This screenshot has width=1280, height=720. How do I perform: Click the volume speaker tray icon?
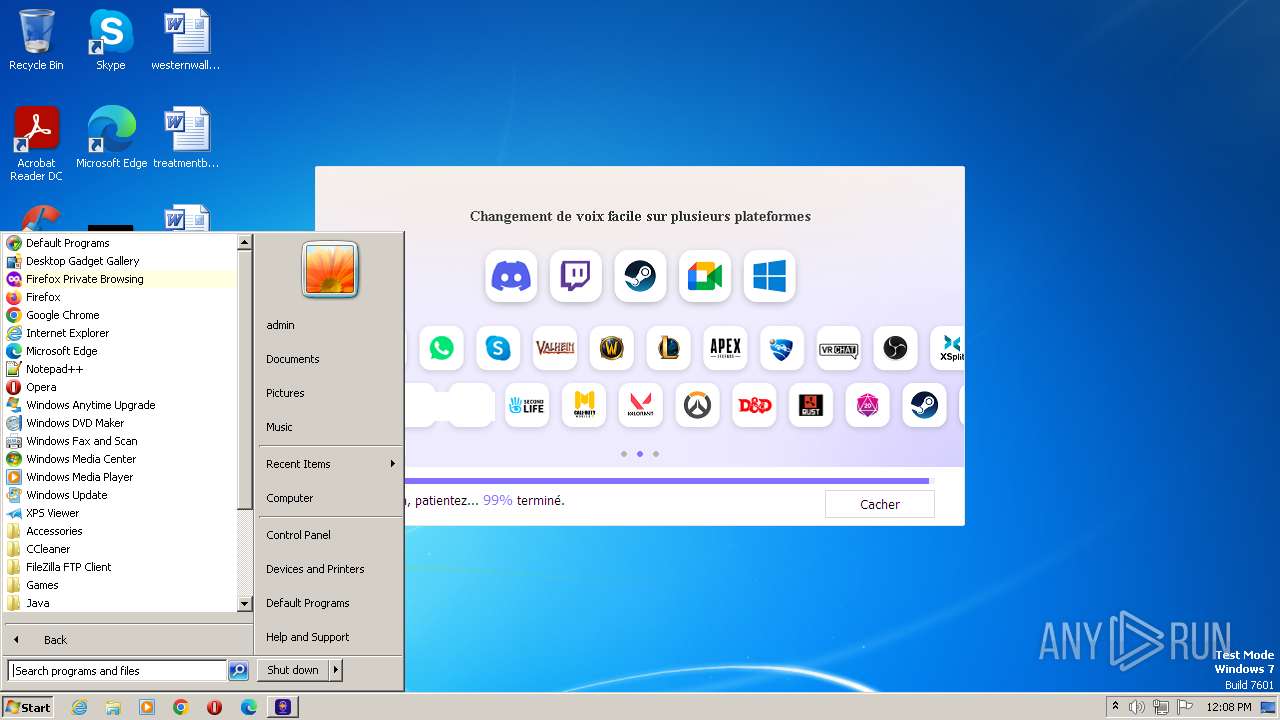[x=1136, y=707]
